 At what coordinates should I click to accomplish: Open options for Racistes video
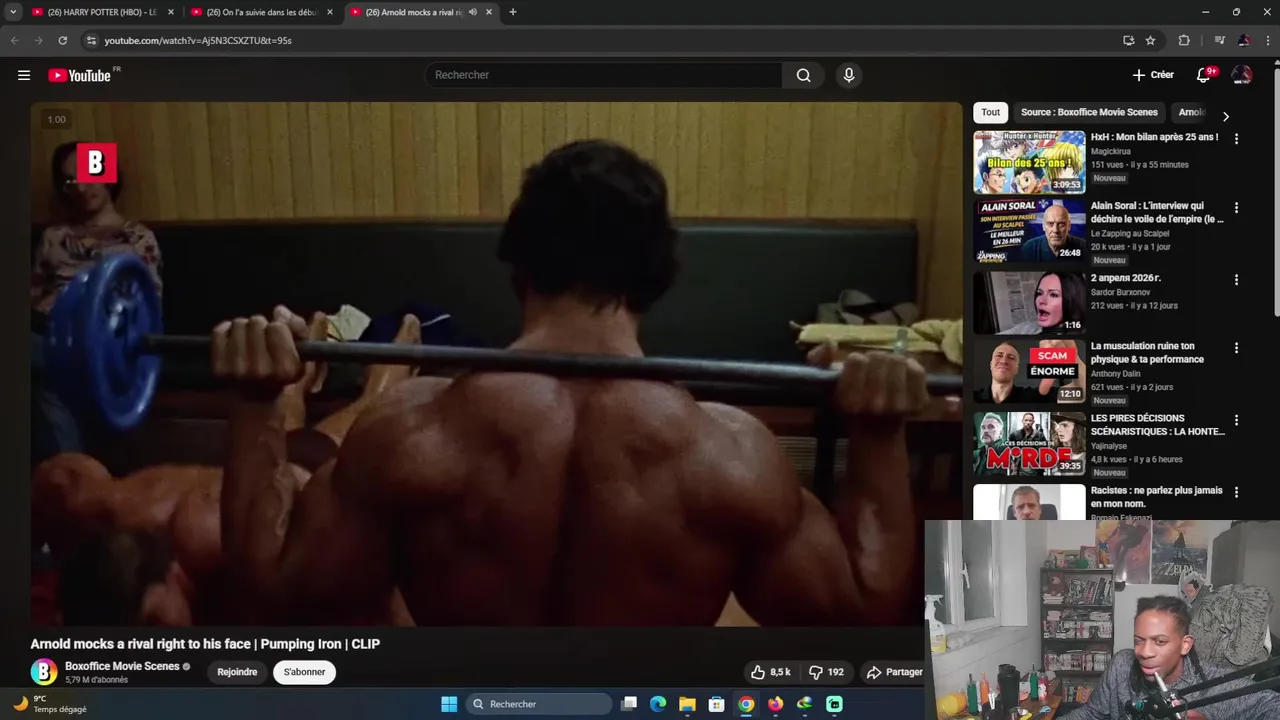point(1236,492)
